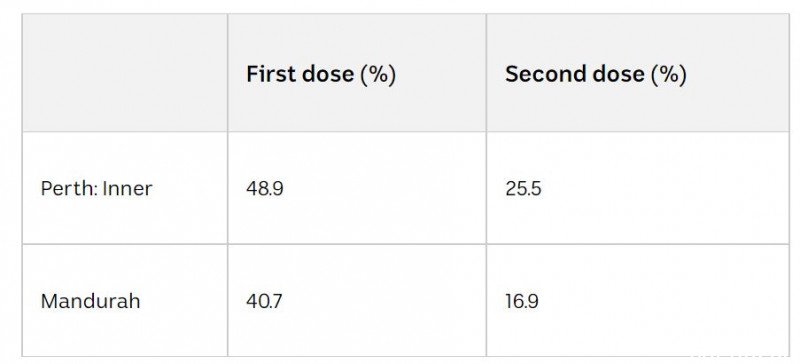Screen dimensions: 800x364
Task: Click the 16.9 second dose value
Action: tap(522, 301)
